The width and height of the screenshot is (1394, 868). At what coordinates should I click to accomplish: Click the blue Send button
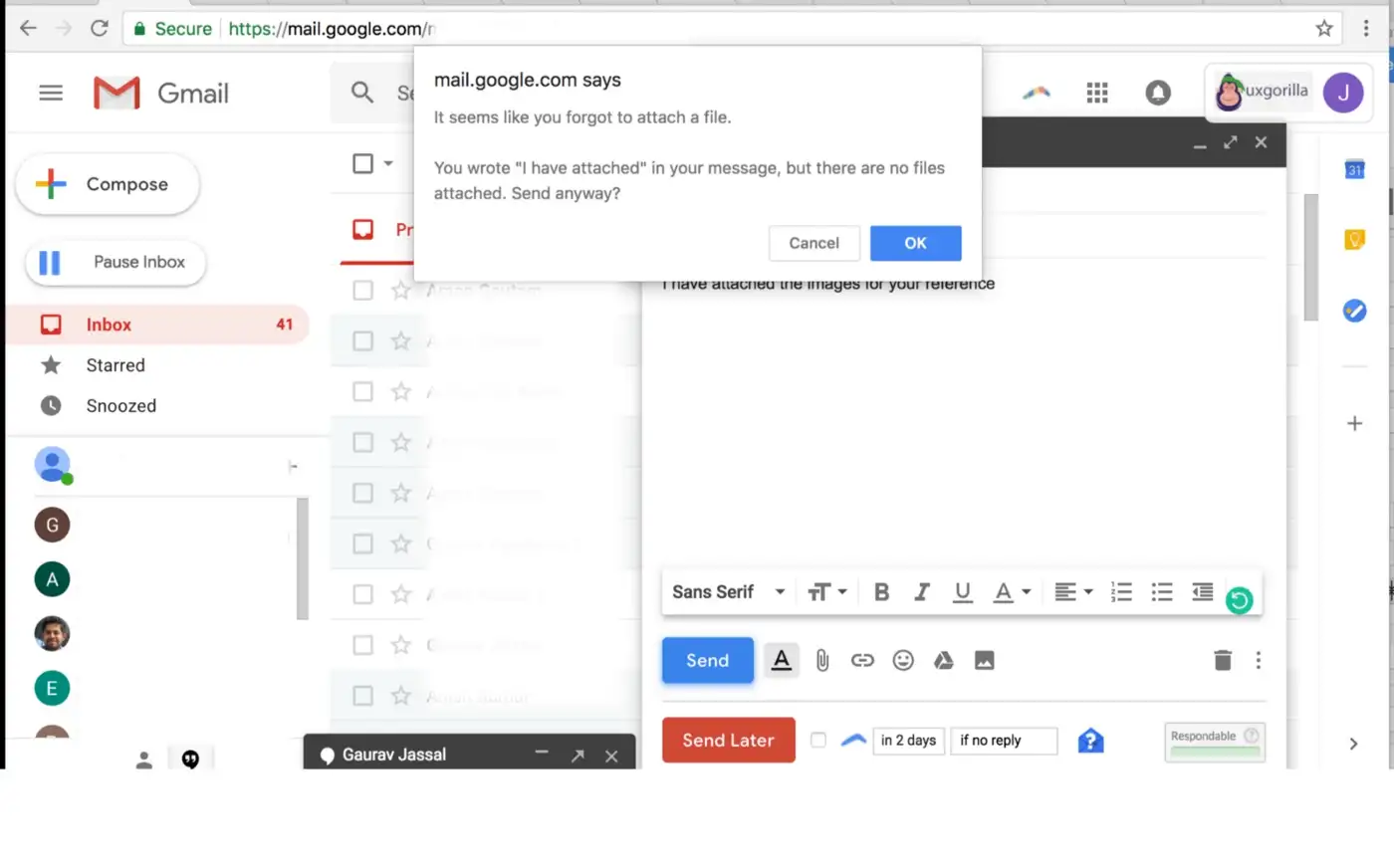[x=707, y=660]
